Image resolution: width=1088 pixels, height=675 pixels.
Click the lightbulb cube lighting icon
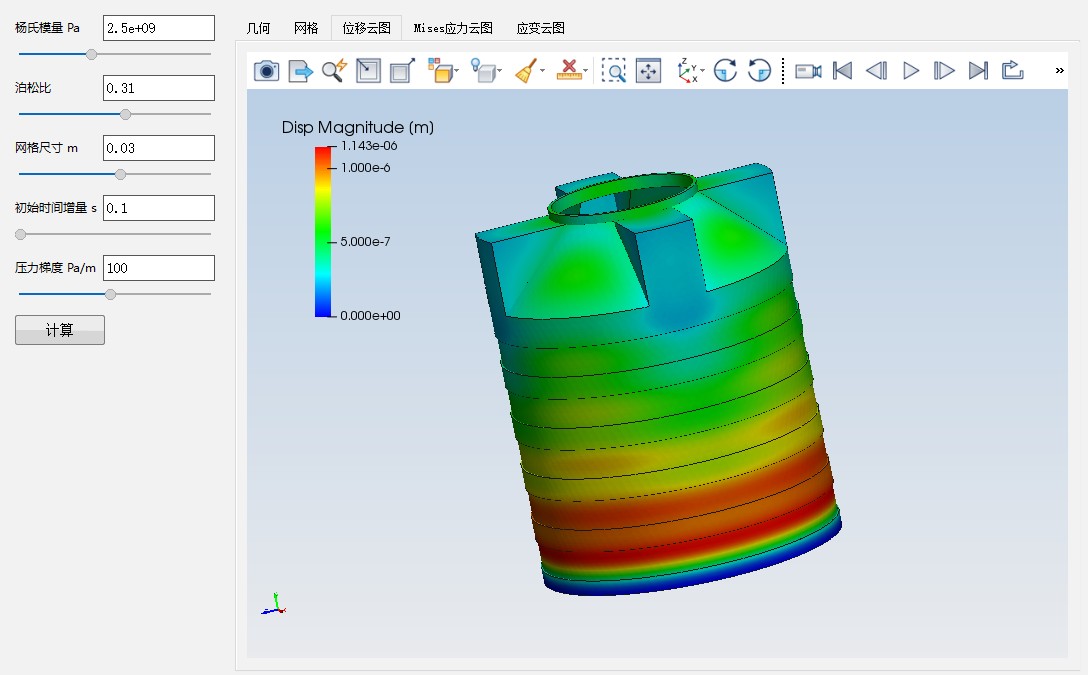coord(483,71)
